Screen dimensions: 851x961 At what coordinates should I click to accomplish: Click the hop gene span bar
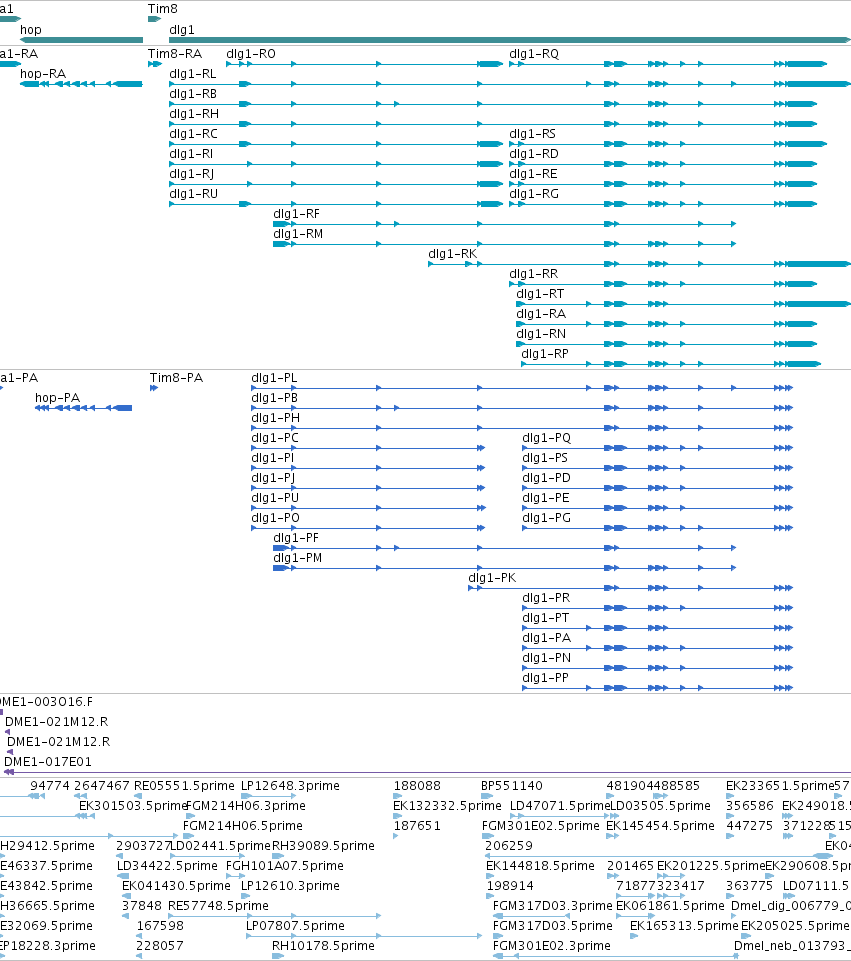81,40
